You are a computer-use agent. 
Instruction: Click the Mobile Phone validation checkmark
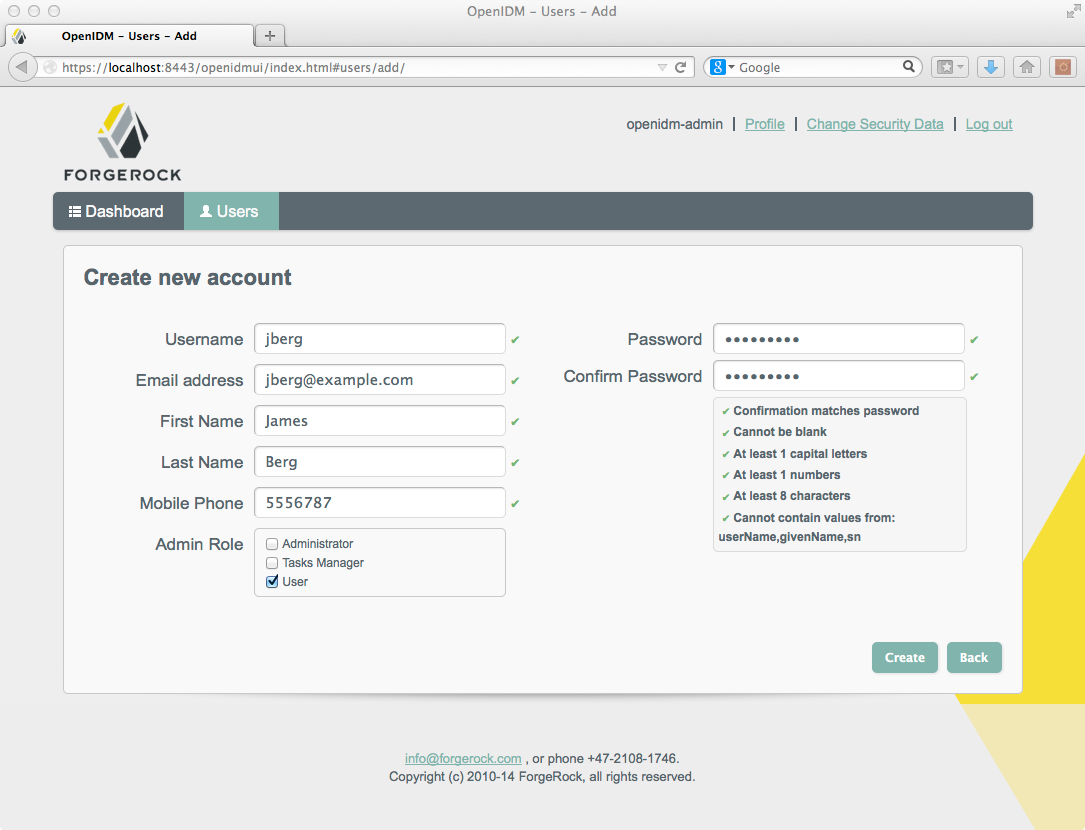click(x=515, y=504)
